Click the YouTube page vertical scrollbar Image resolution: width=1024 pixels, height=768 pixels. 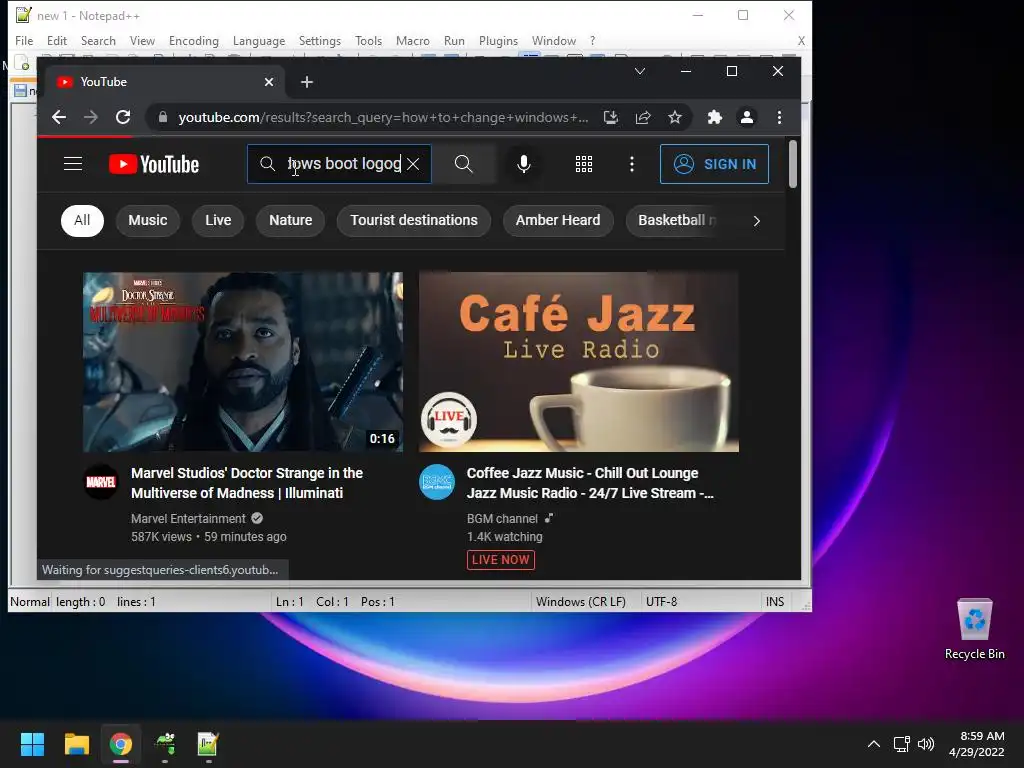click(793, 164)
